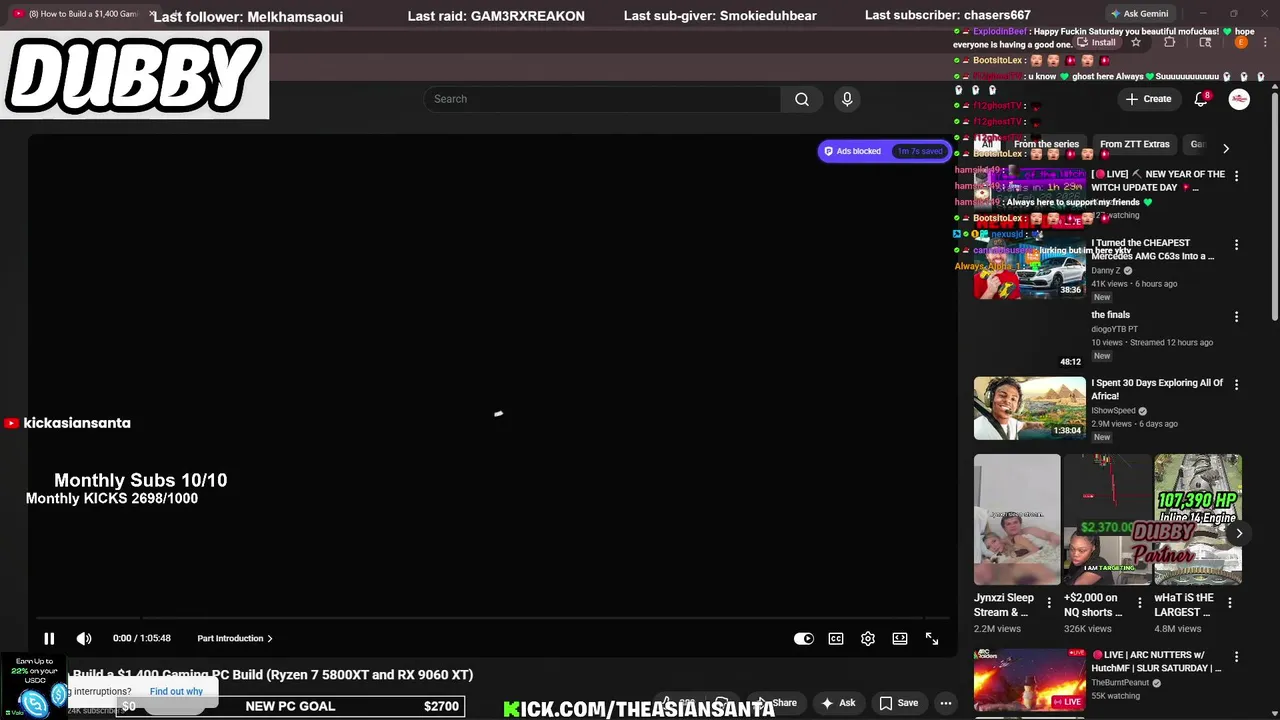This screenshot has width=1280, height=720.
Task: Show next shorts with the right chevron
Action: tap(1239, 533)
